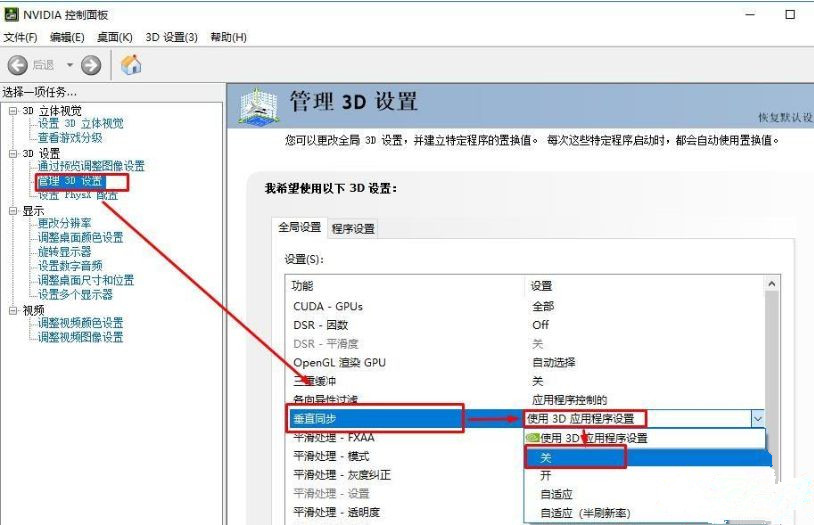
Task: Switch to the 程序设置 tab
Action: (x=353, y=229)
